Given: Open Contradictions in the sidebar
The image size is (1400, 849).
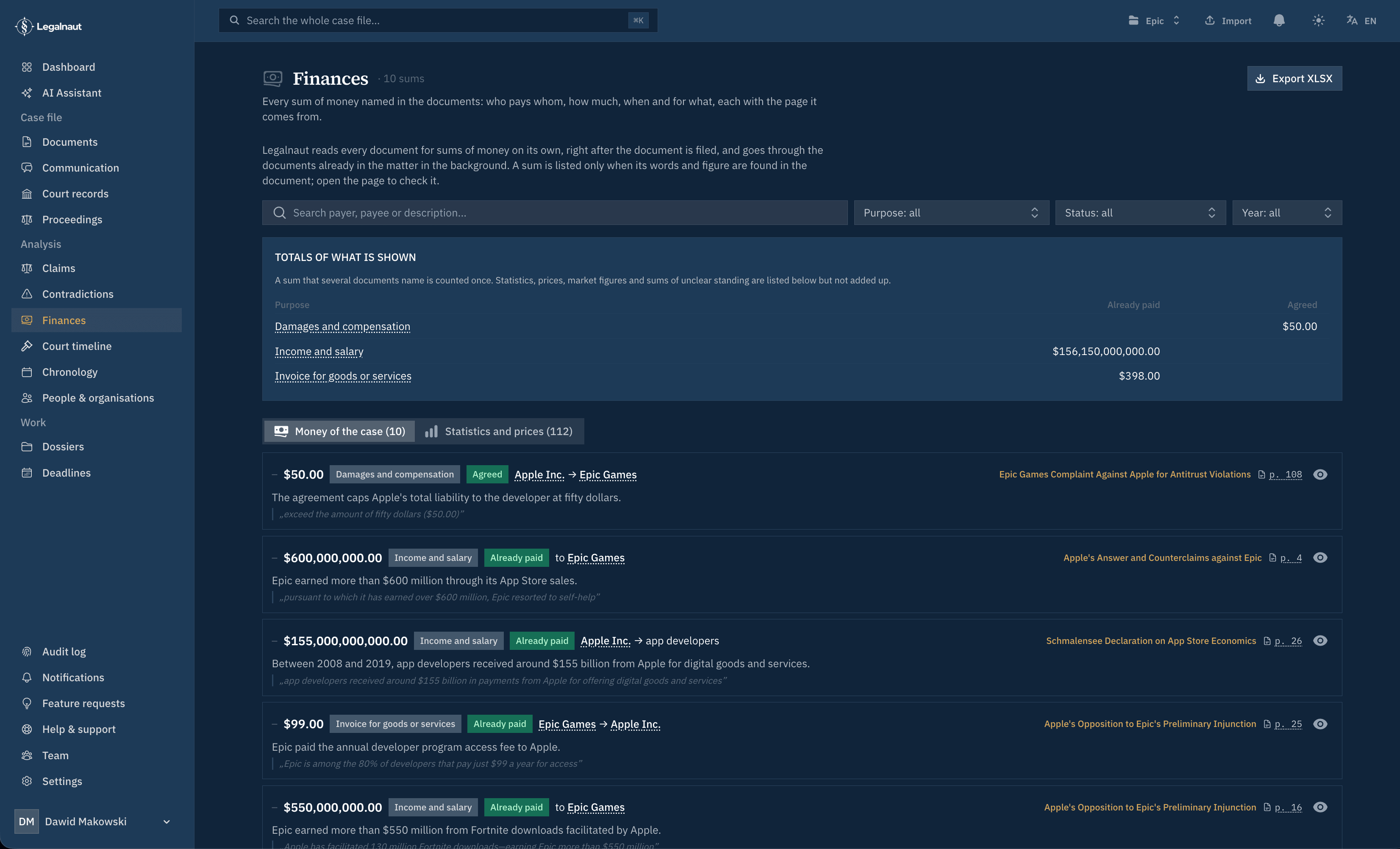Looking at the screenshot, I should (x=97, y=294).
